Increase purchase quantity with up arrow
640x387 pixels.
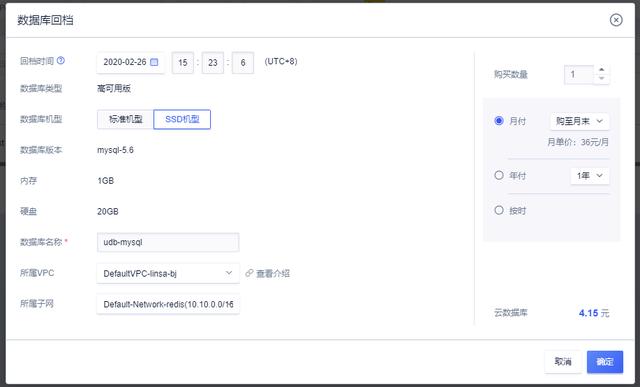tap(601, 70)
